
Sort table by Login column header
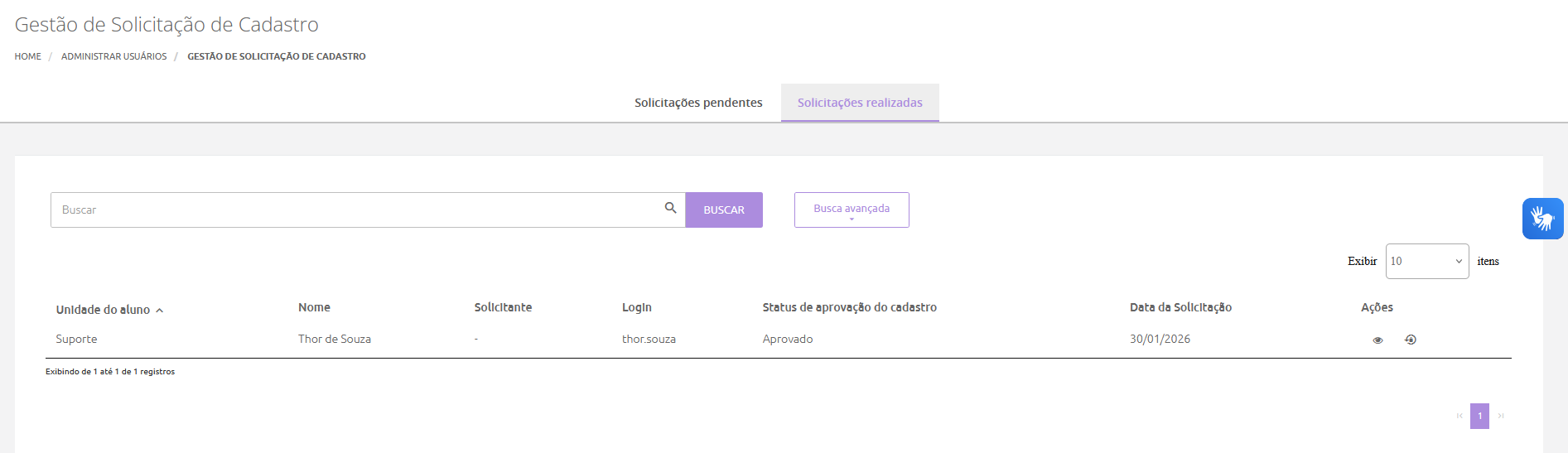click(636, 307)
